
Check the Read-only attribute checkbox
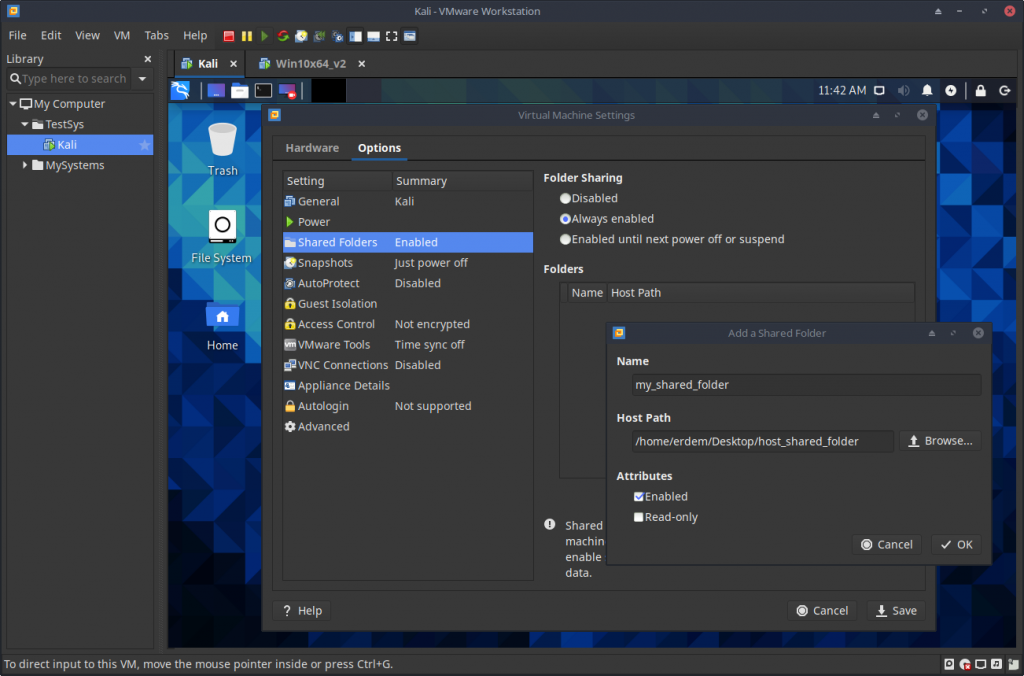[x=639, y=517]
